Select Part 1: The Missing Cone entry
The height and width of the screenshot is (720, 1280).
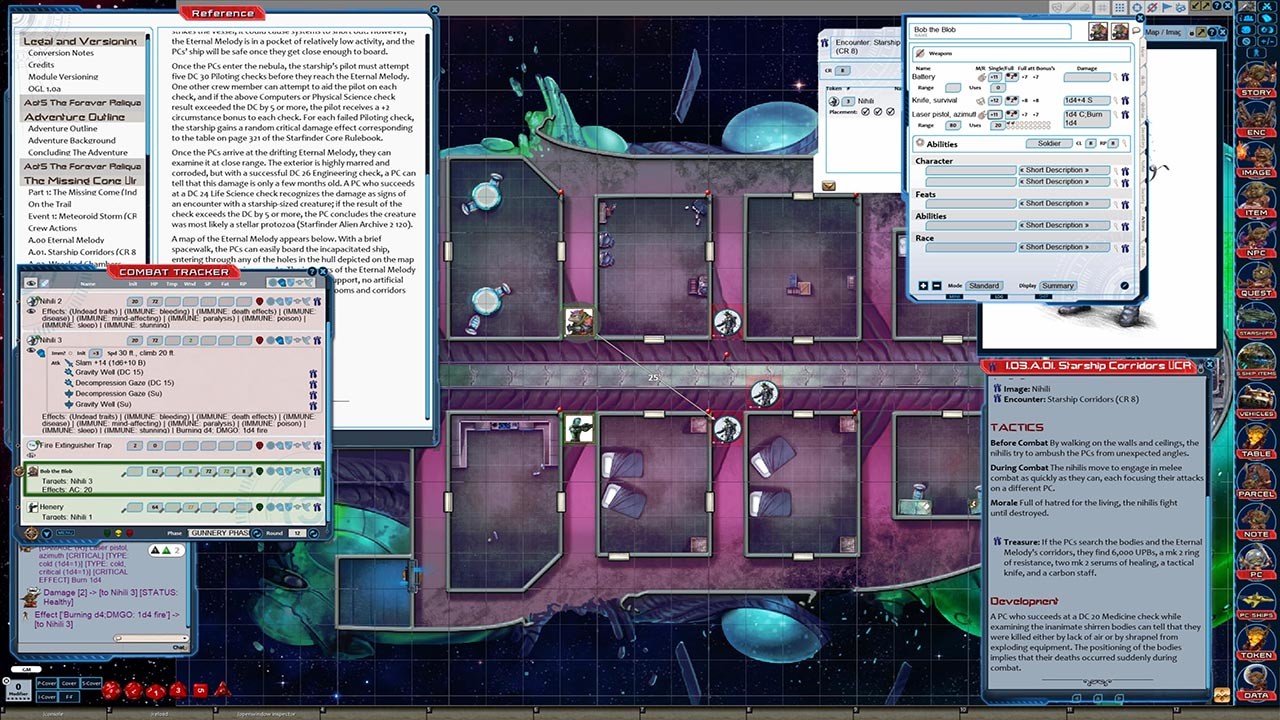[x=82, y=192]
